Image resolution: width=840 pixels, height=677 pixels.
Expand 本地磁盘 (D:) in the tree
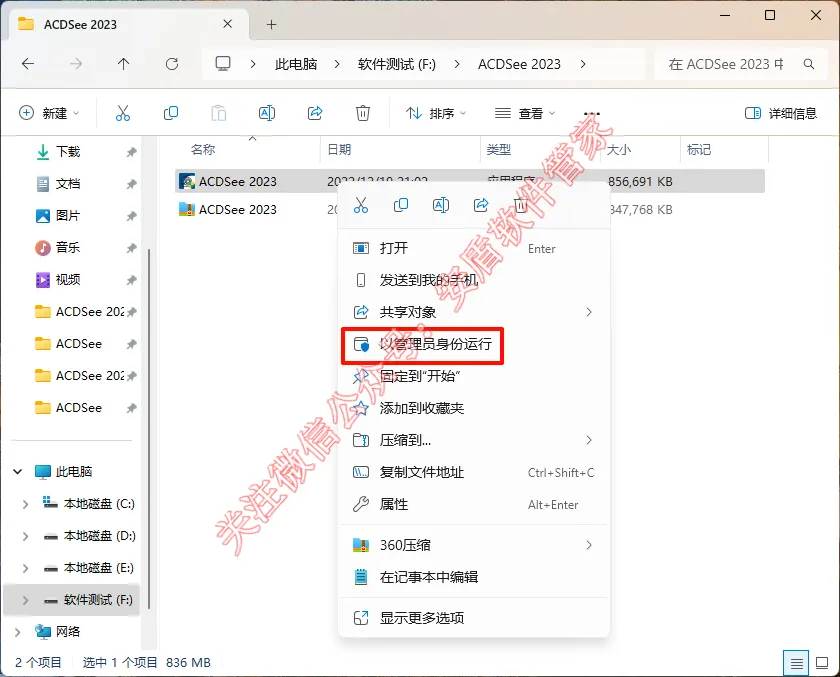tap(25, 536)
